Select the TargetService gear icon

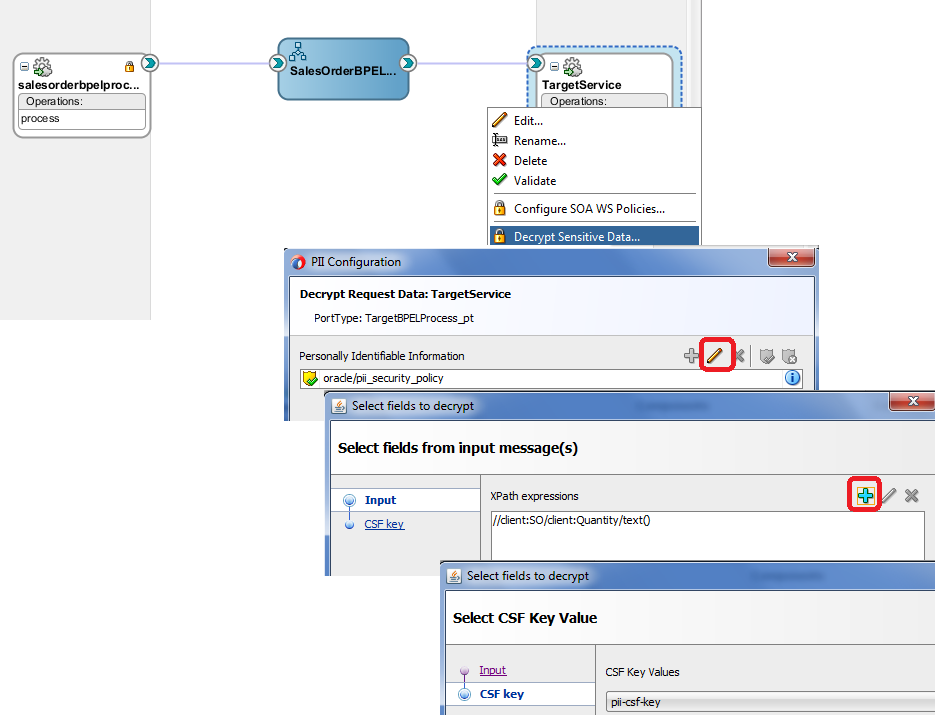pos(571,68)
